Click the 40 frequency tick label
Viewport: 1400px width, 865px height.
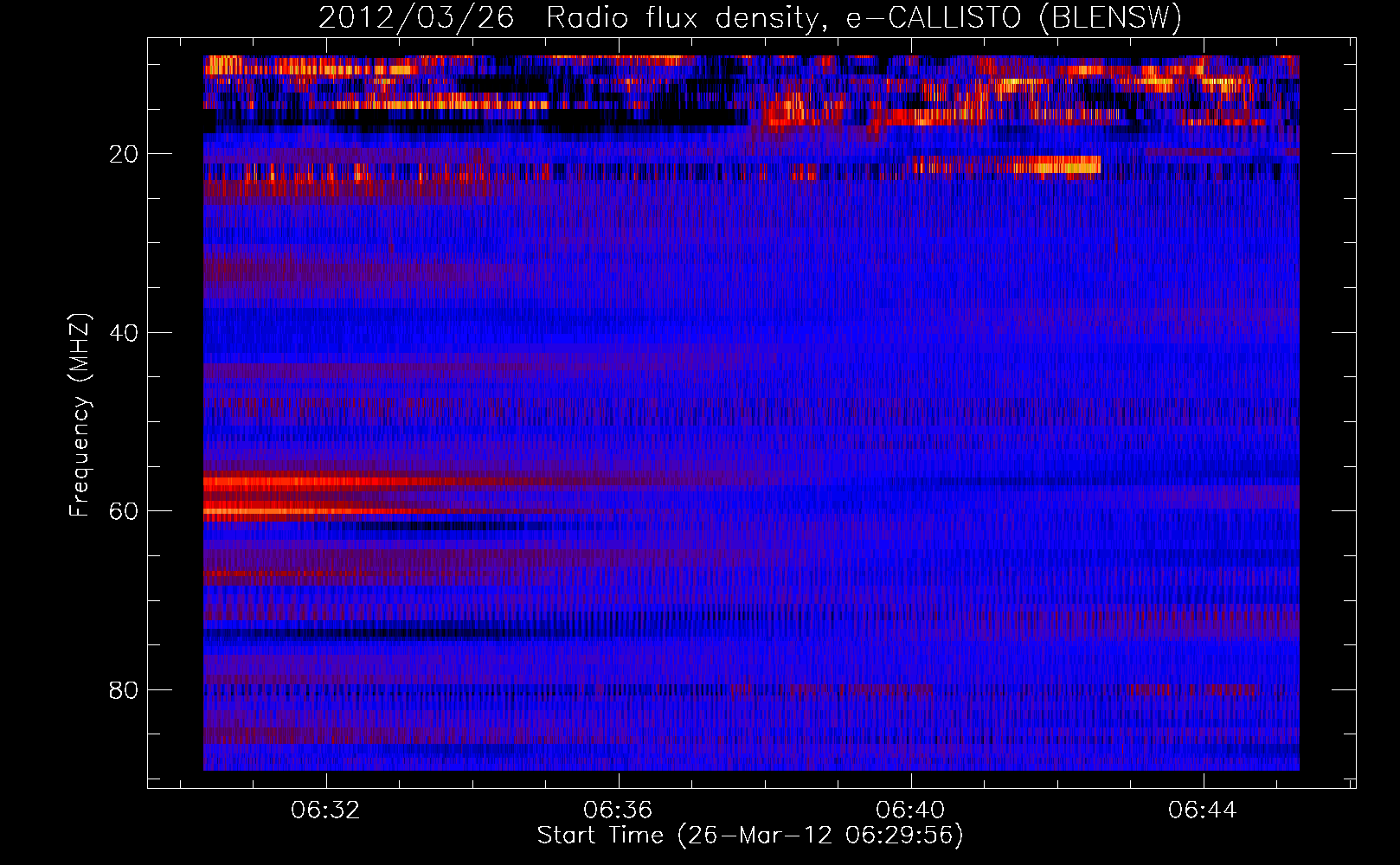[125, 333]
